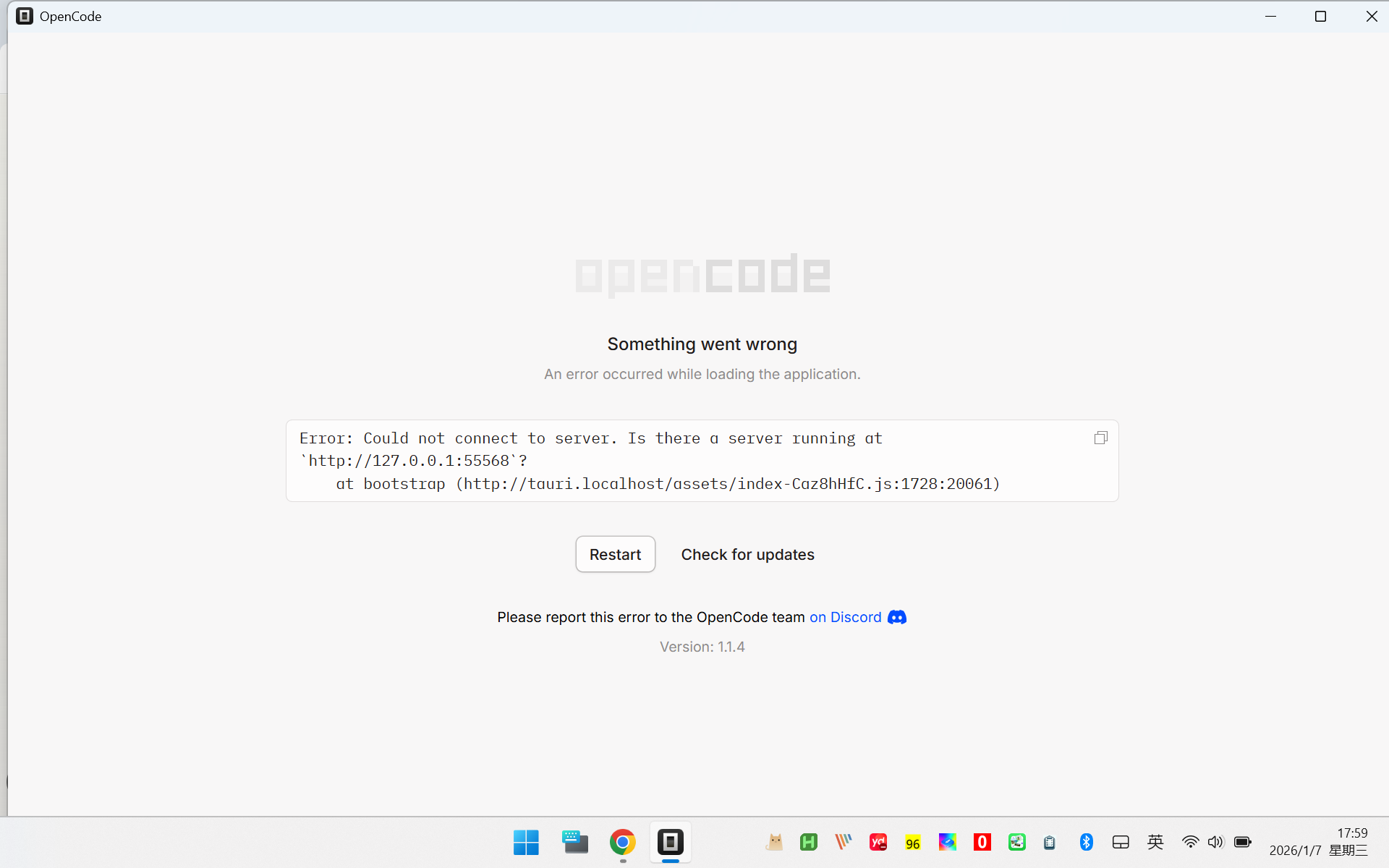The width and height of the screenshot is (1389, 868).
Task: Click the green H tray icon
Action: point(808,842)
